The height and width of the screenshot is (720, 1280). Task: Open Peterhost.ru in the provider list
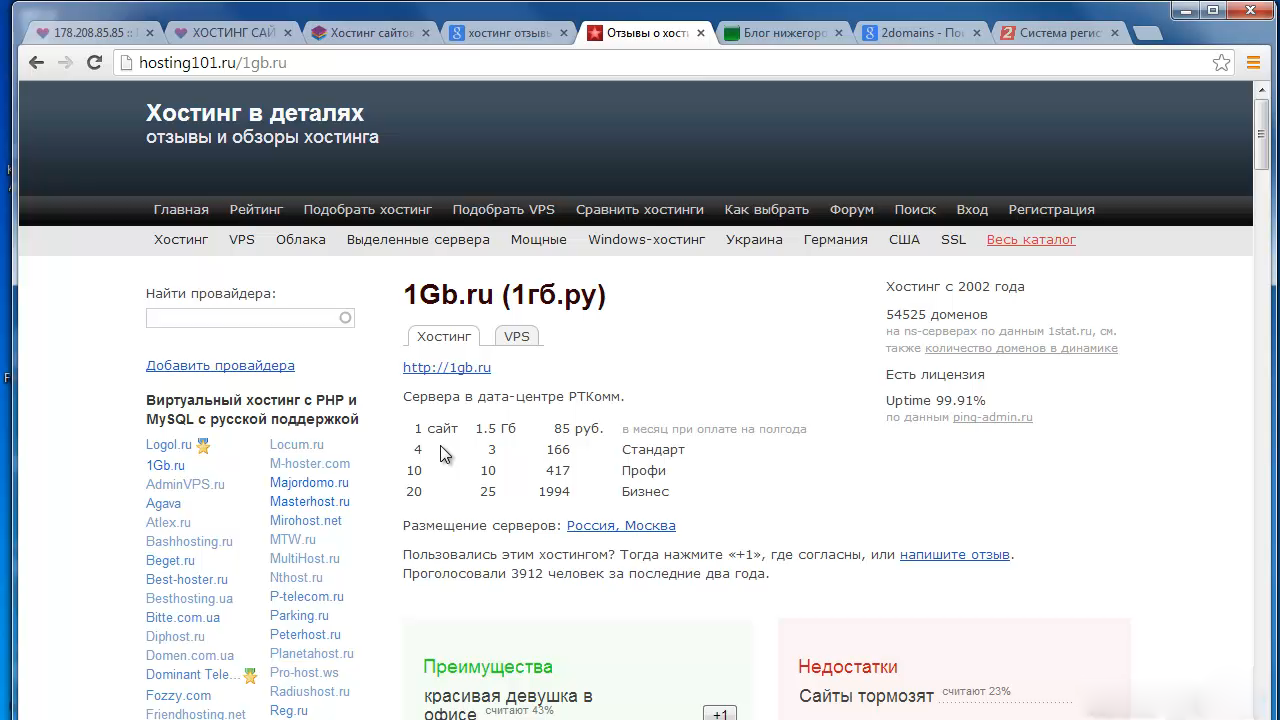pos(305,635)
